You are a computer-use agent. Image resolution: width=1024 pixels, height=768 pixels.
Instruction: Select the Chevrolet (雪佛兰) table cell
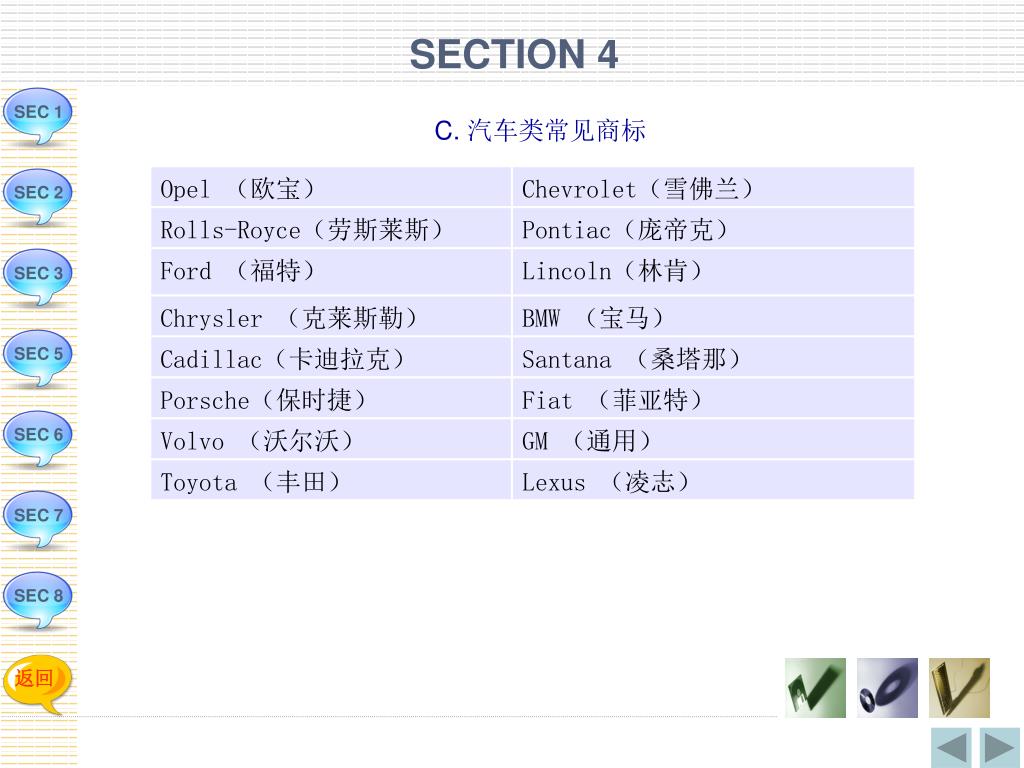713,187
